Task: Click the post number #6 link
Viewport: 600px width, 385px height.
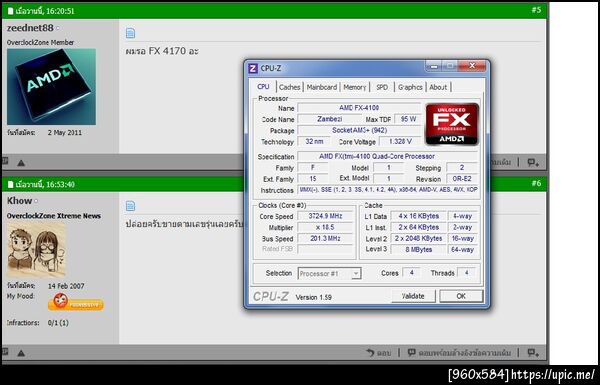Action: click(x=536, y=183)
